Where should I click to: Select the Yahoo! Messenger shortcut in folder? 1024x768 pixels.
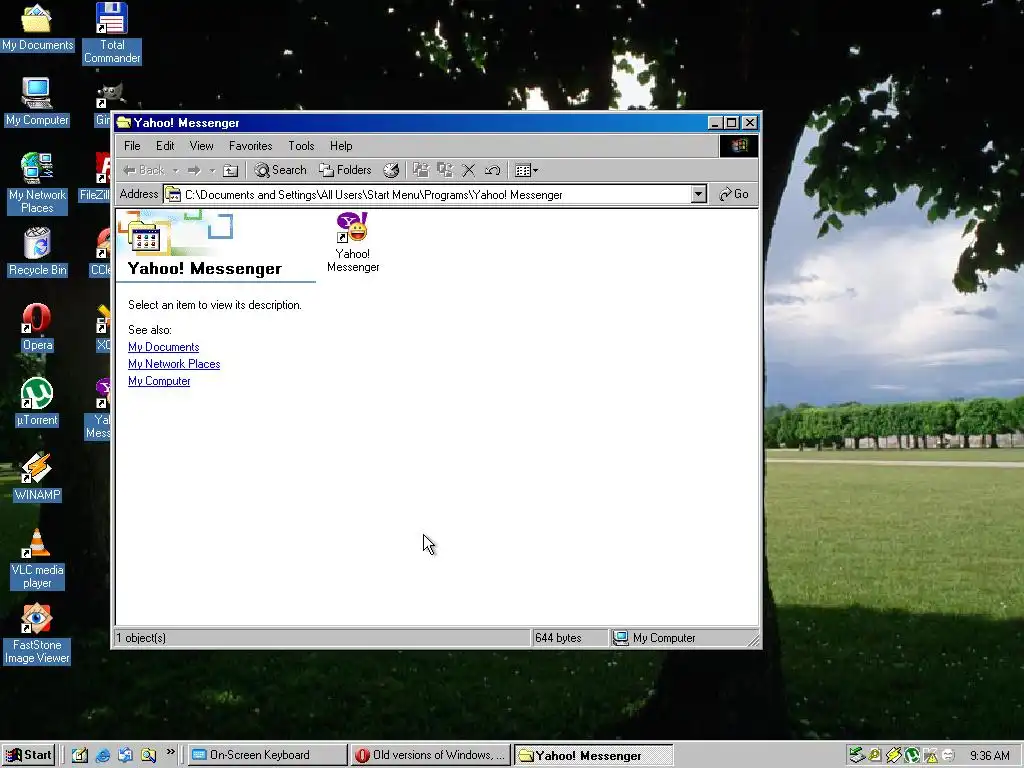(353, 242)
